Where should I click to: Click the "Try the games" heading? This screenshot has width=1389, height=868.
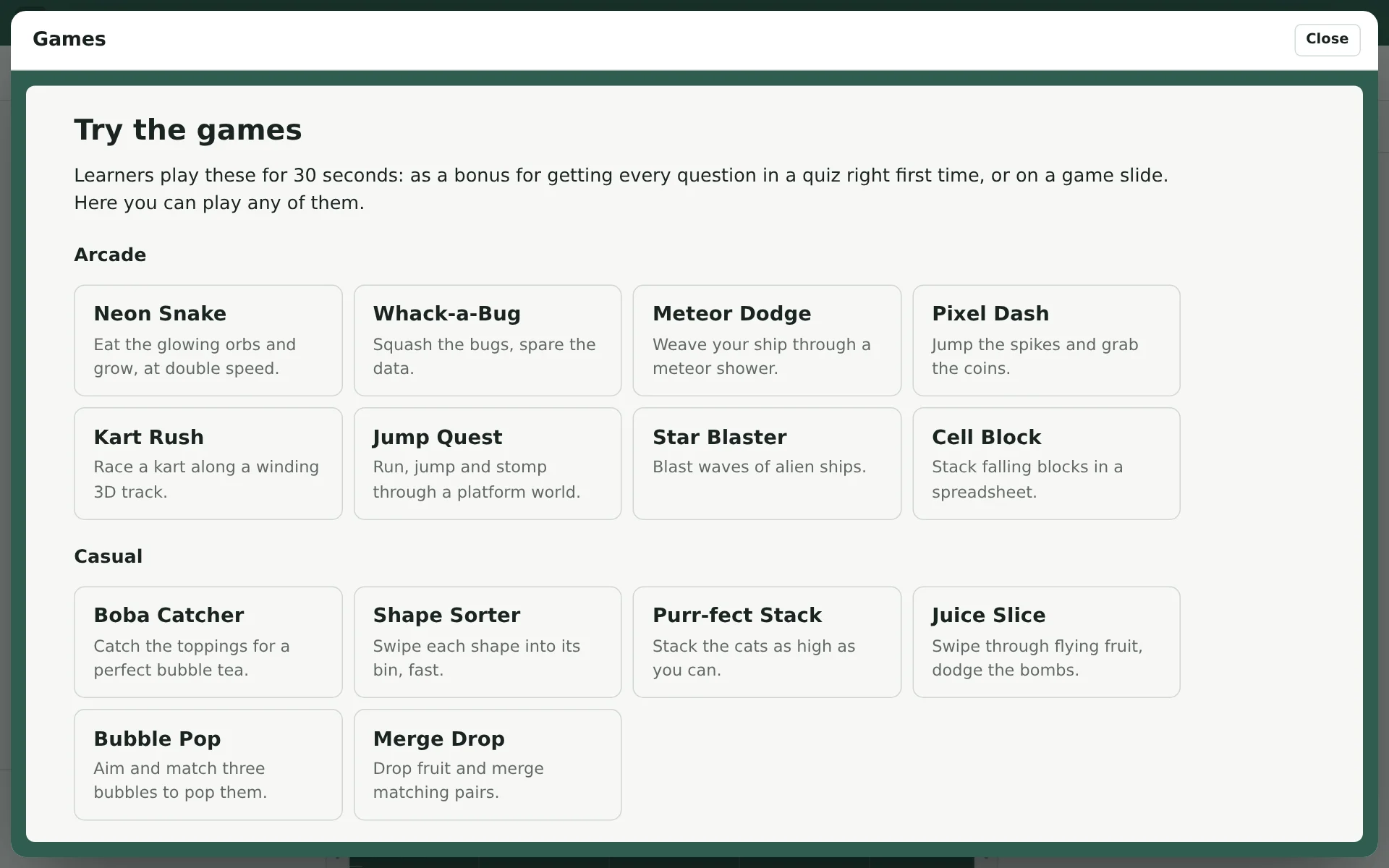(x=188, y=130)
